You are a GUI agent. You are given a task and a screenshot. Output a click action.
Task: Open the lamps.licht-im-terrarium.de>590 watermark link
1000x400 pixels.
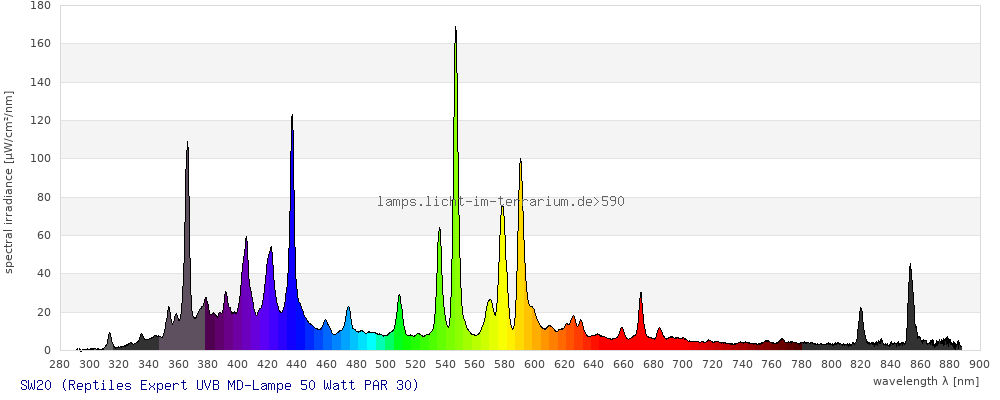click(x=500, y=201)
